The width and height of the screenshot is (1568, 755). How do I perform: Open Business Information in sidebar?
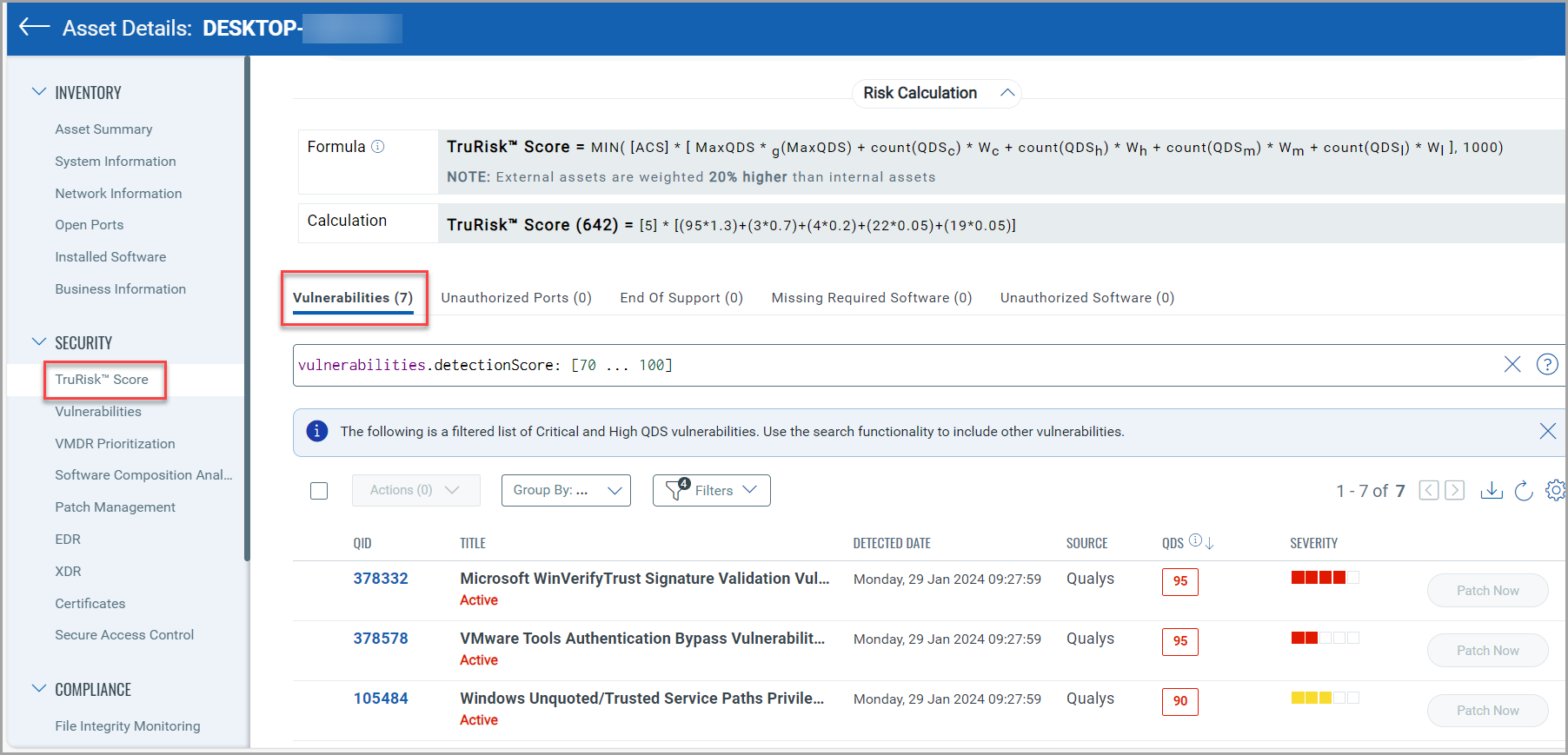point(120,288)
